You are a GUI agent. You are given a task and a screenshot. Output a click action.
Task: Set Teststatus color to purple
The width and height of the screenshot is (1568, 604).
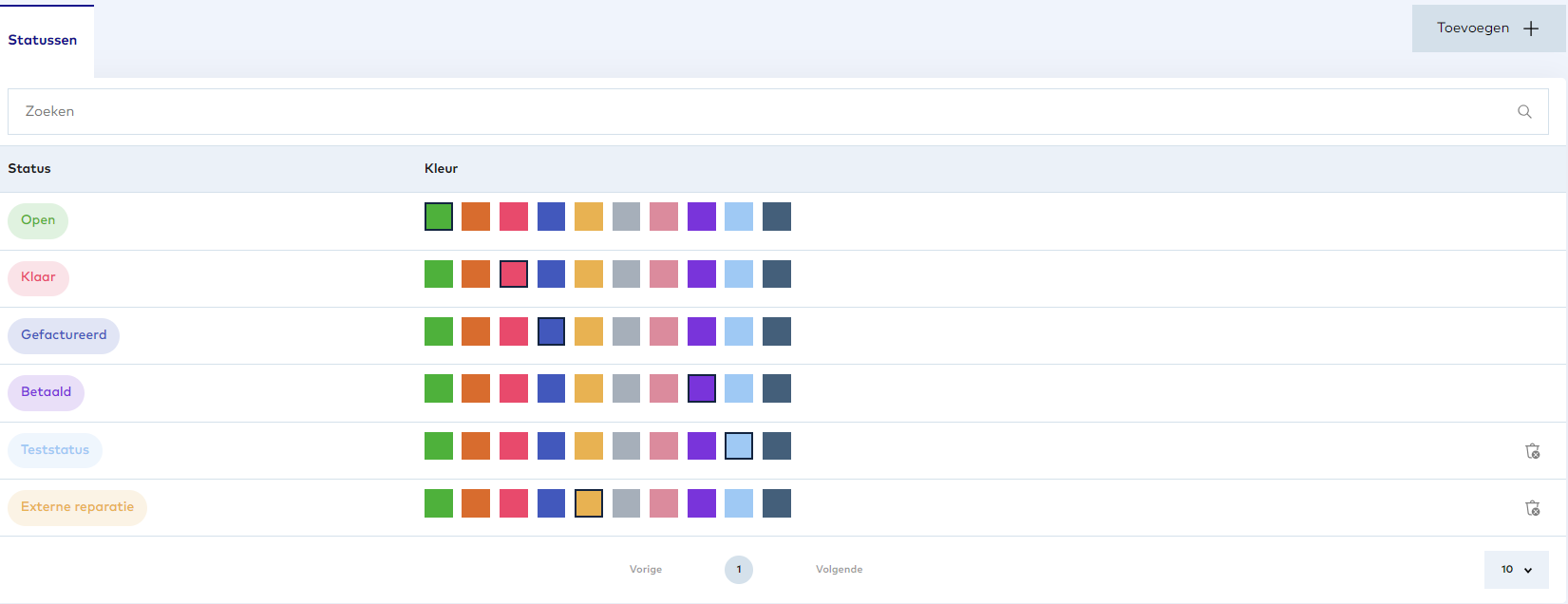[x=701, y=445]
